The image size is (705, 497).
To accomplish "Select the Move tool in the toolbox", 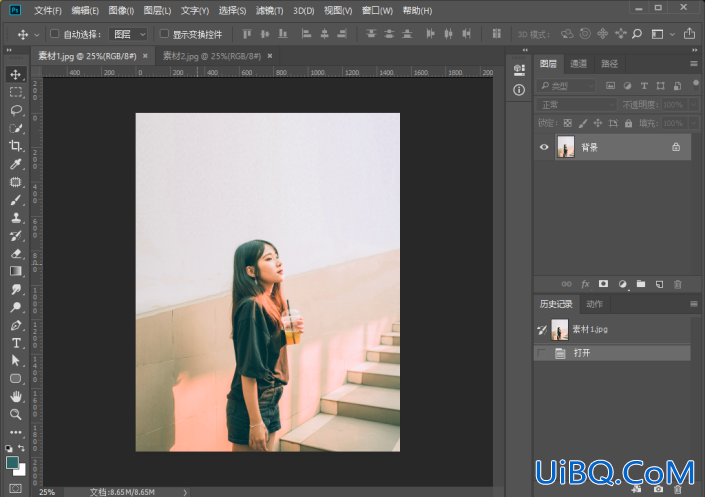I will tap(16, 74).
